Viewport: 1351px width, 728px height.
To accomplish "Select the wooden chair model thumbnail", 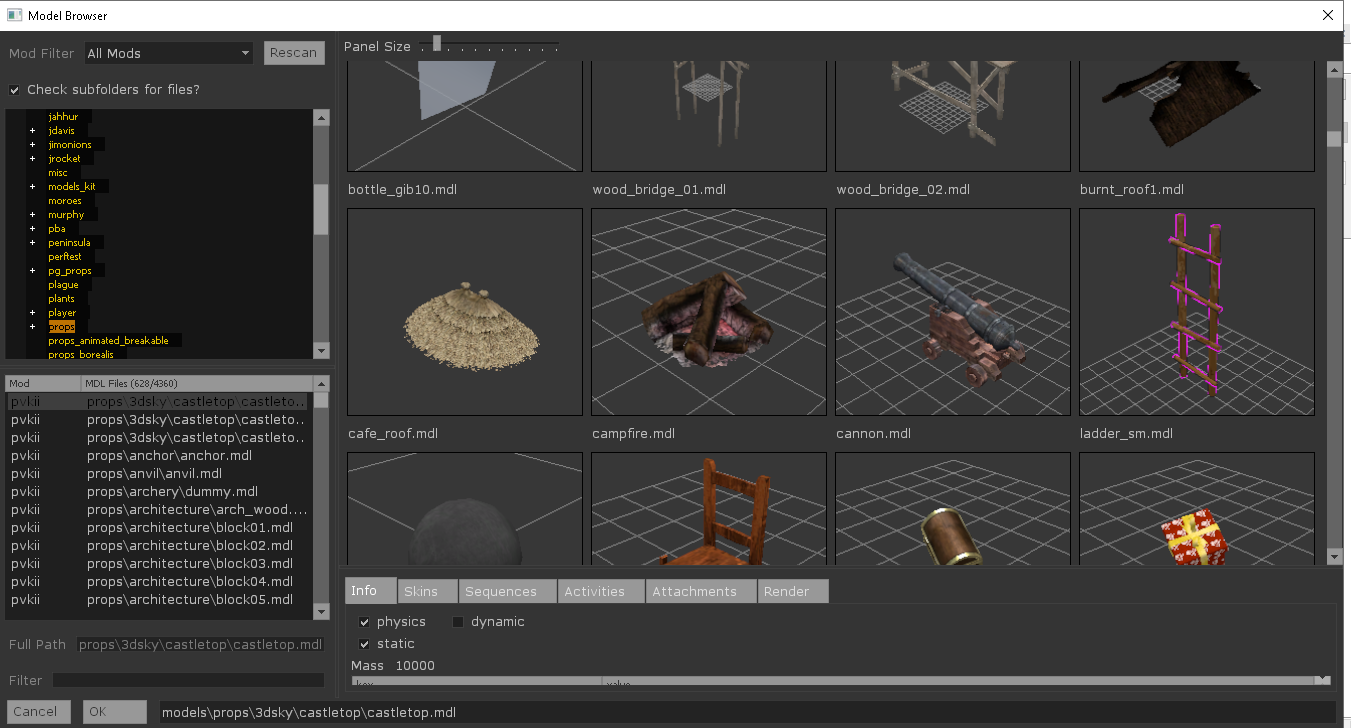I will 709,509.
